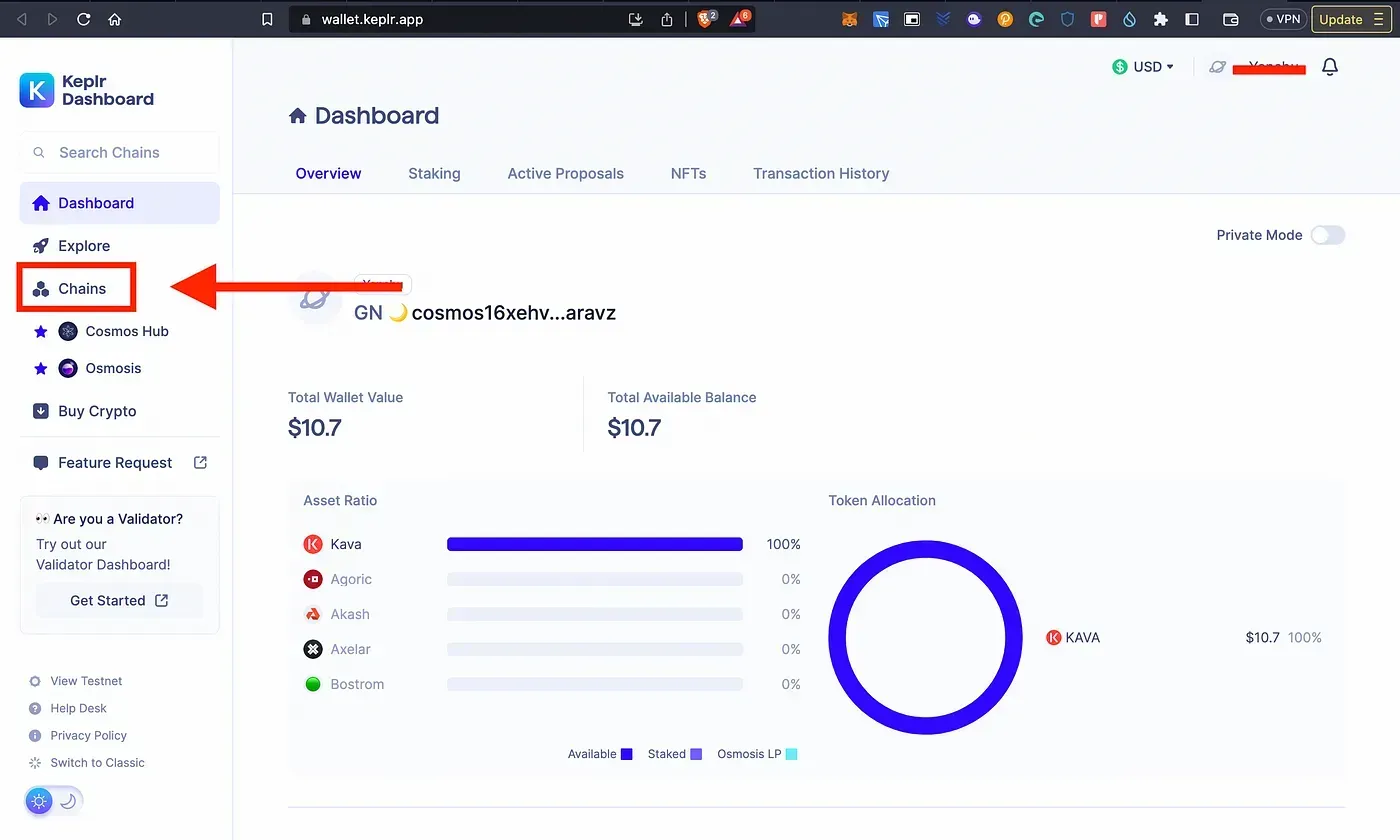Unstar Osmosis favorite
1400x840 pixels.
coord(41,368)
